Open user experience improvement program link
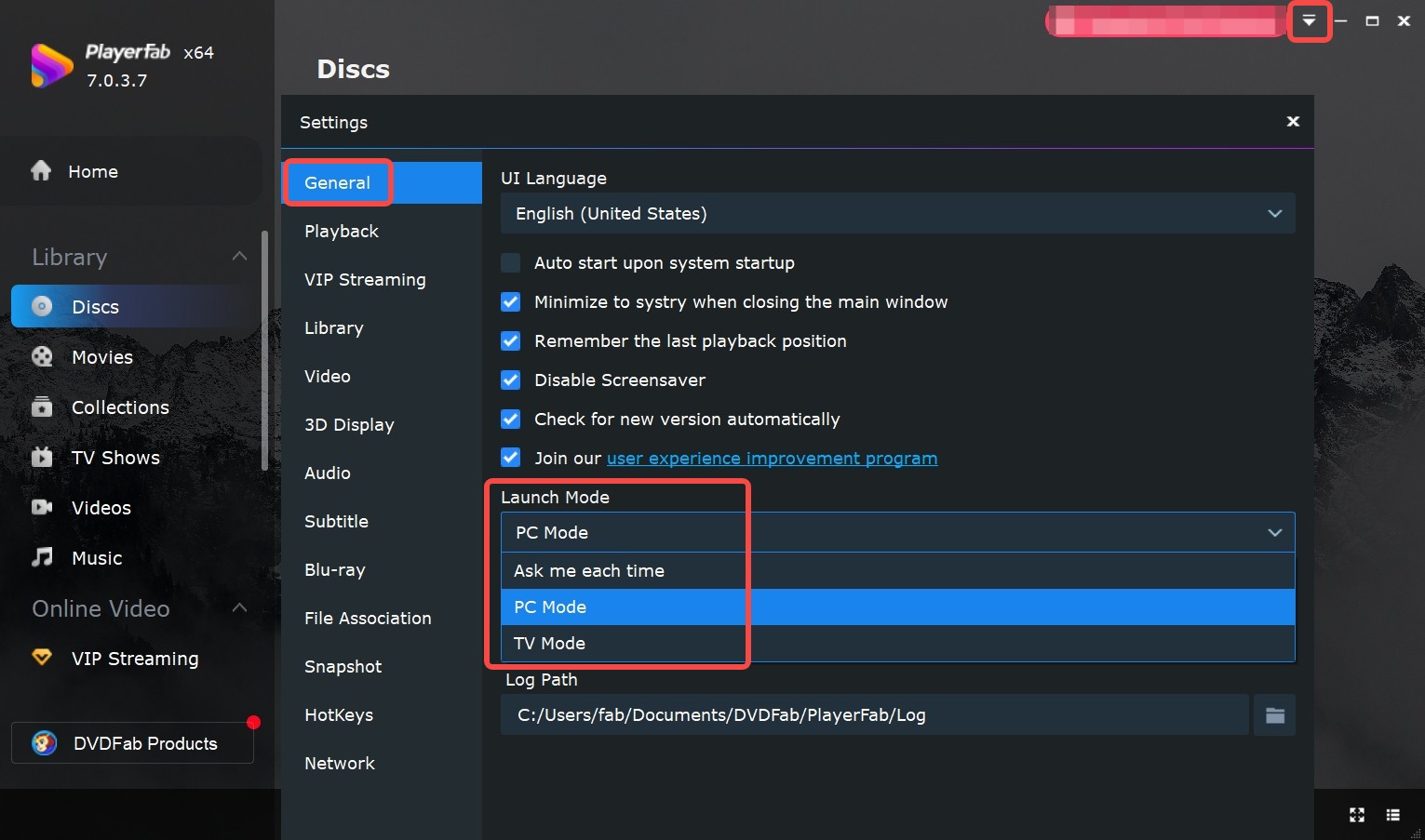1425x840 pixels. pos(772,459)
